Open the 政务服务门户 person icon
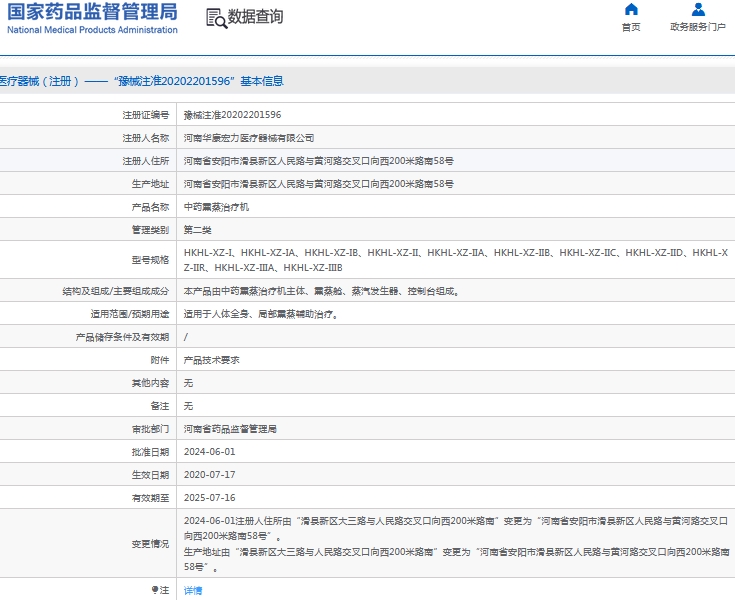Image resolution: width=735 pixels, height=600 pixels. point(698,9)
